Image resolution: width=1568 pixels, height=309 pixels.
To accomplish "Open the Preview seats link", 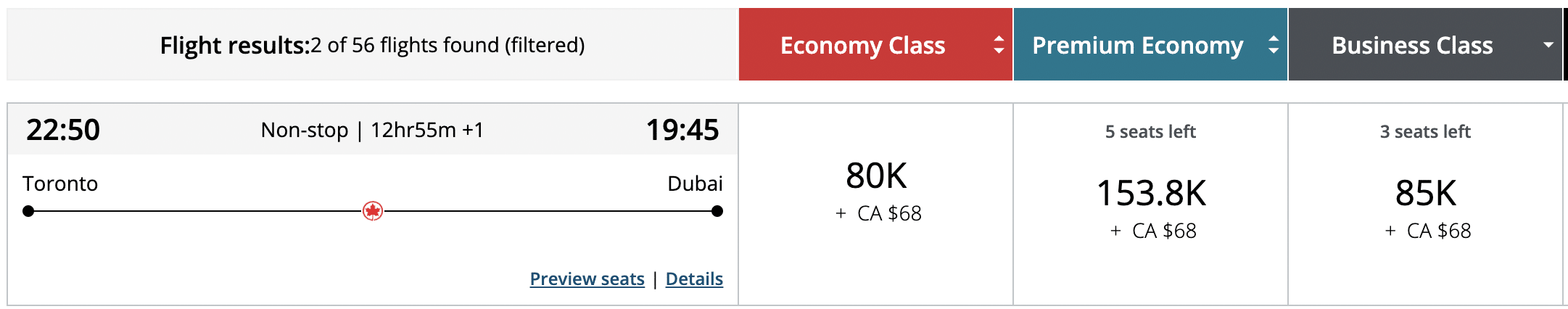I will 587,279.
